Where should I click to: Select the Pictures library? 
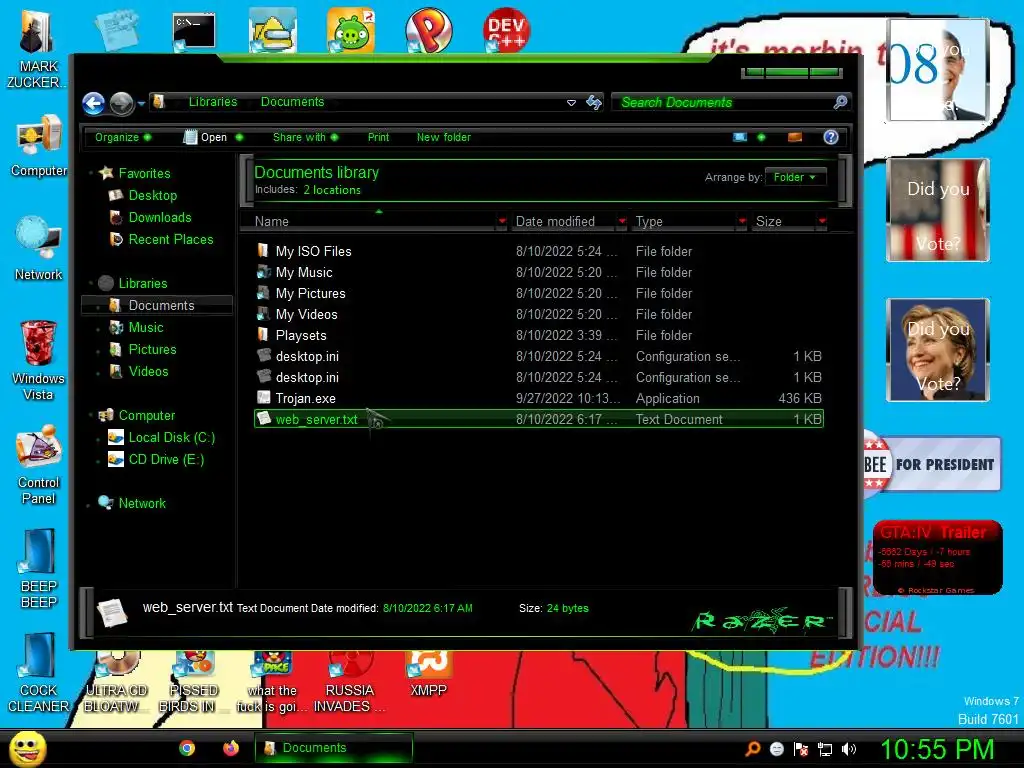152,349
